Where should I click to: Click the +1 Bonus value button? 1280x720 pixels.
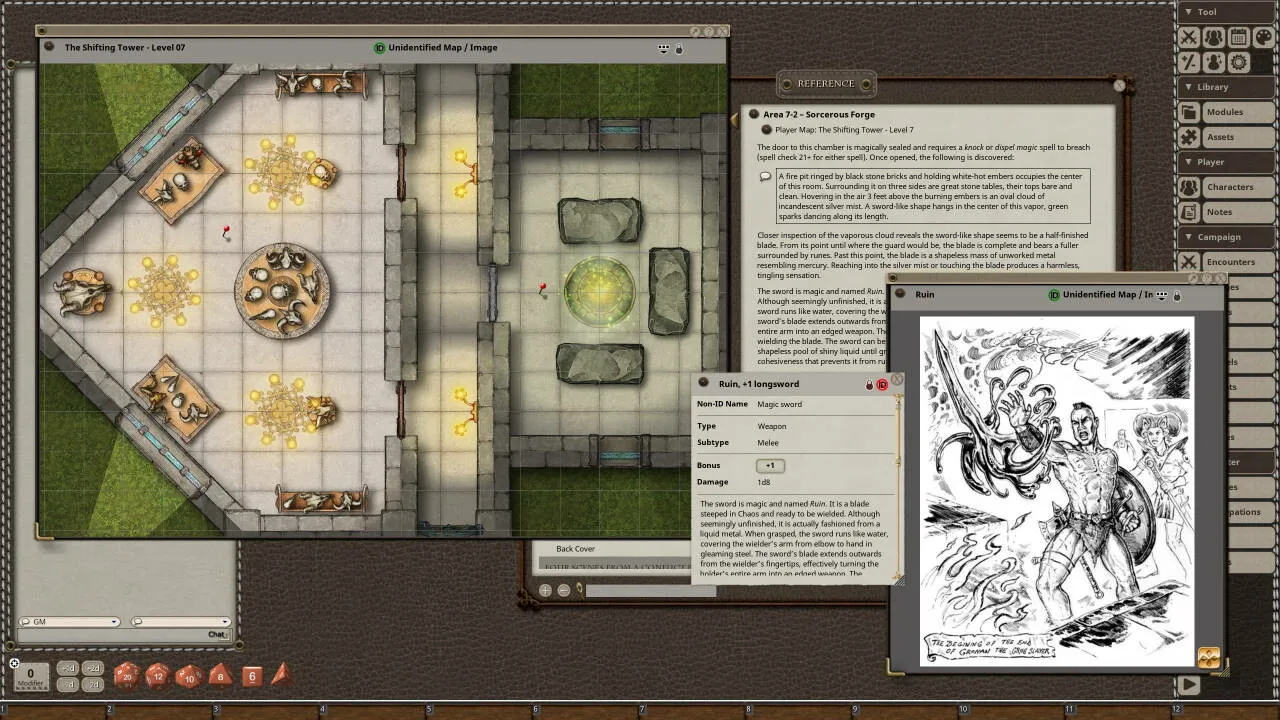pyautogui.click(x=770, y=466)
